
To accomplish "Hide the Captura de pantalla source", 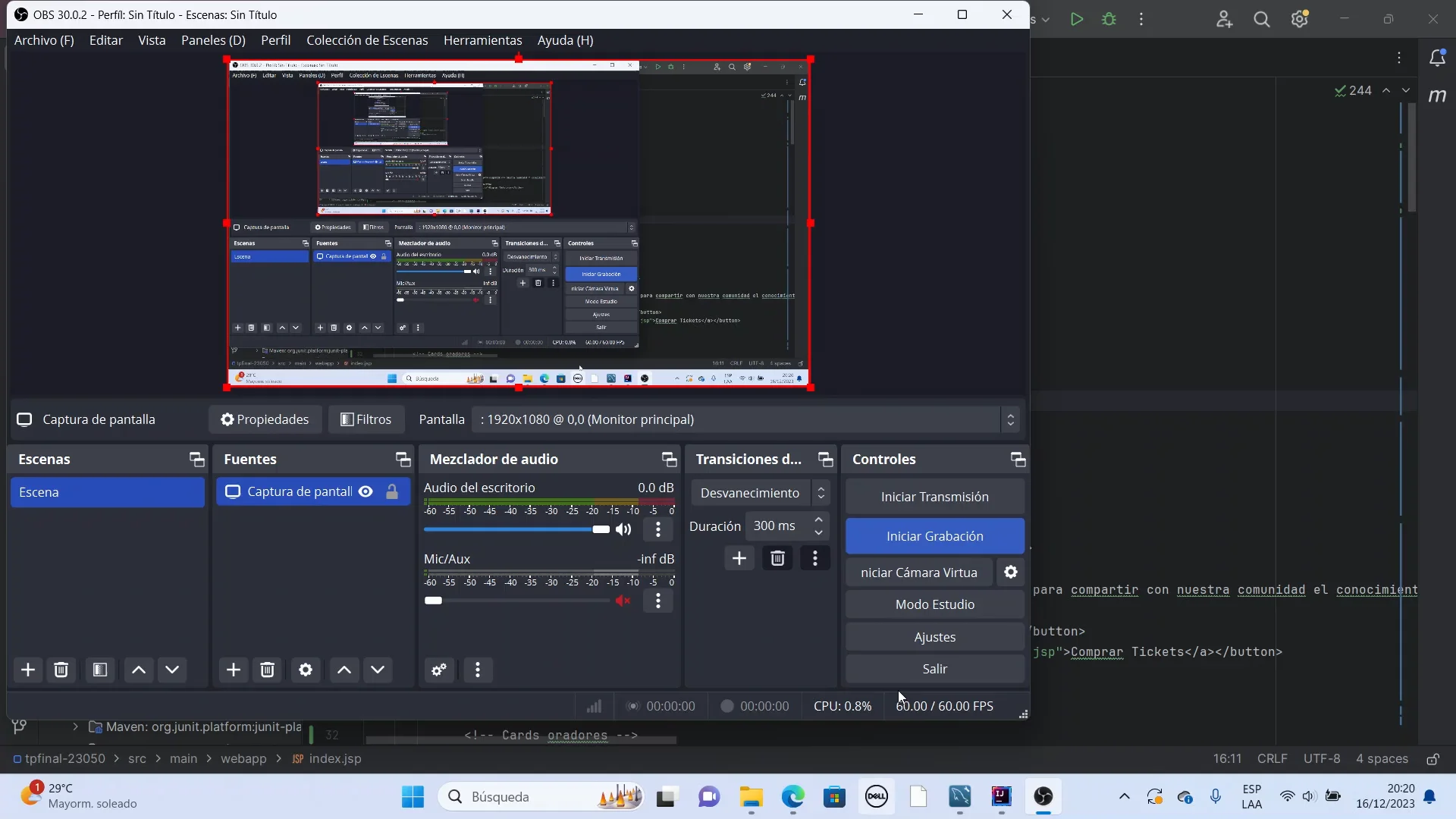I will (366, 491).
